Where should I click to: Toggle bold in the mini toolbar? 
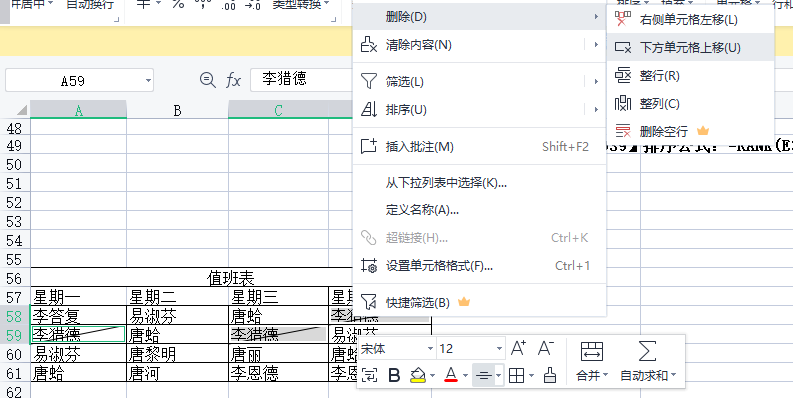click(394, 375)
